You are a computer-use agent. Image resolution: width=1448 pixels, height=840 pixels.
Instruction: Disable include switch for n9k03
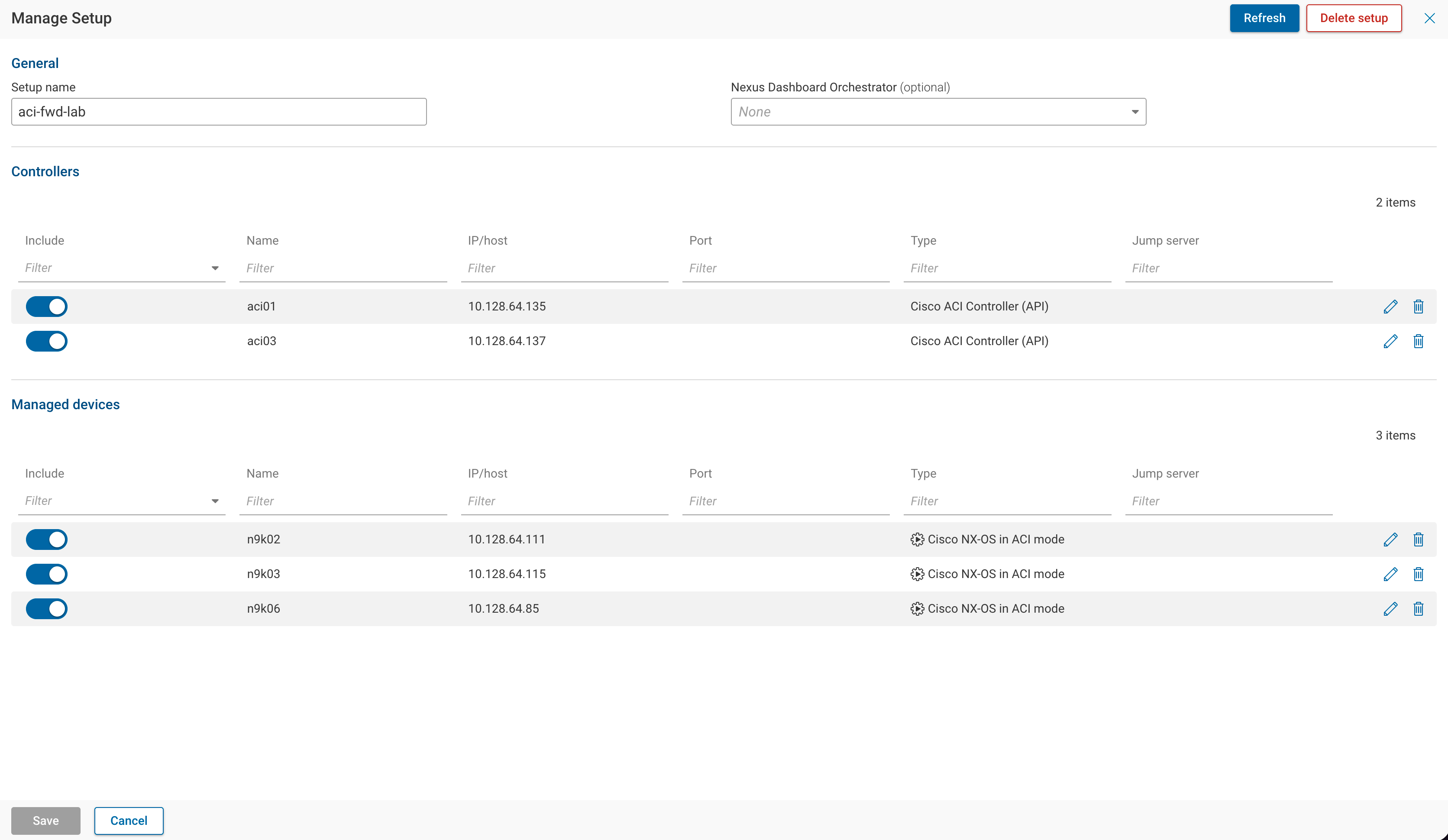pyautogui.click(x=46, y=574)
